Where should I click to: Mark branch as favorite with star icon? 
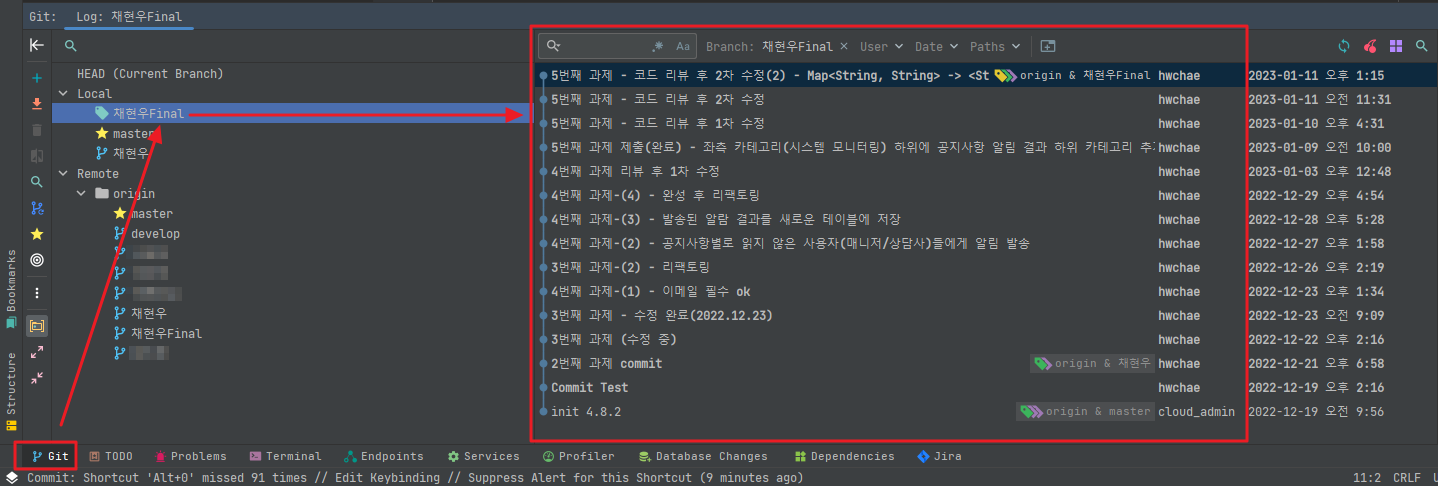click(37, 234)
